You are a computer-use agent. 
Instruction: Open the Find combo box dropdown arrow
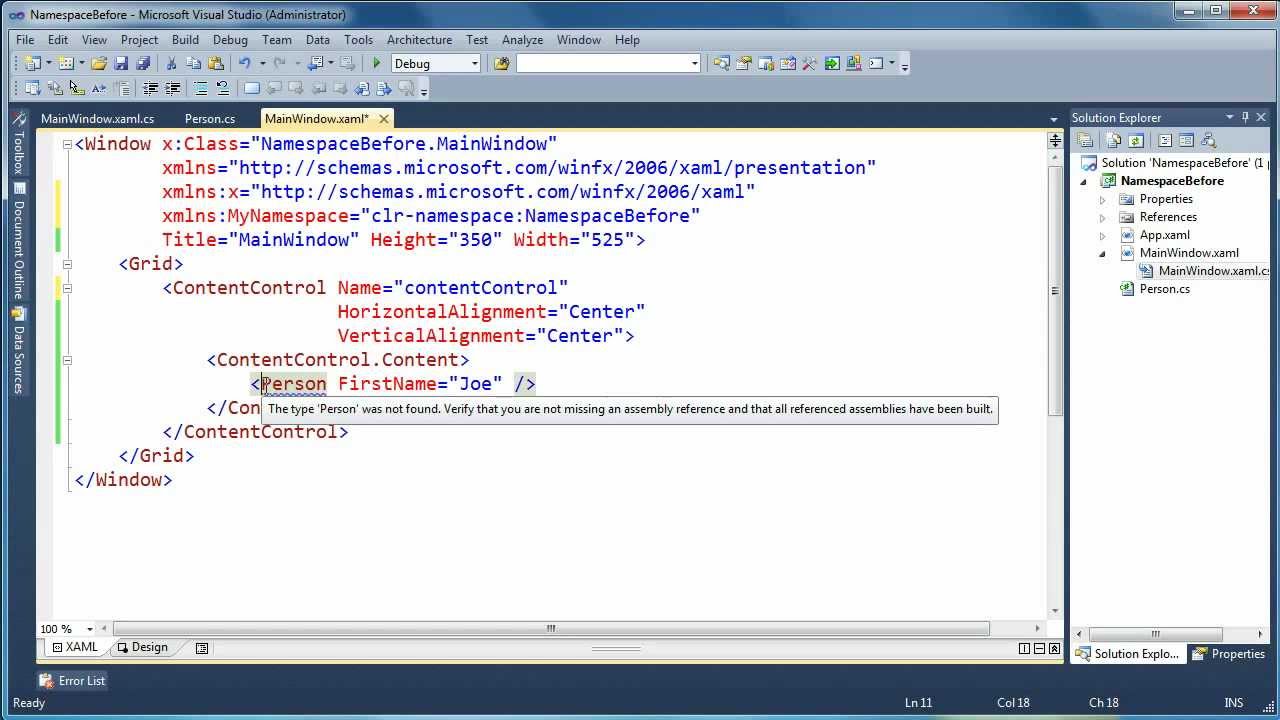(694, 63)
